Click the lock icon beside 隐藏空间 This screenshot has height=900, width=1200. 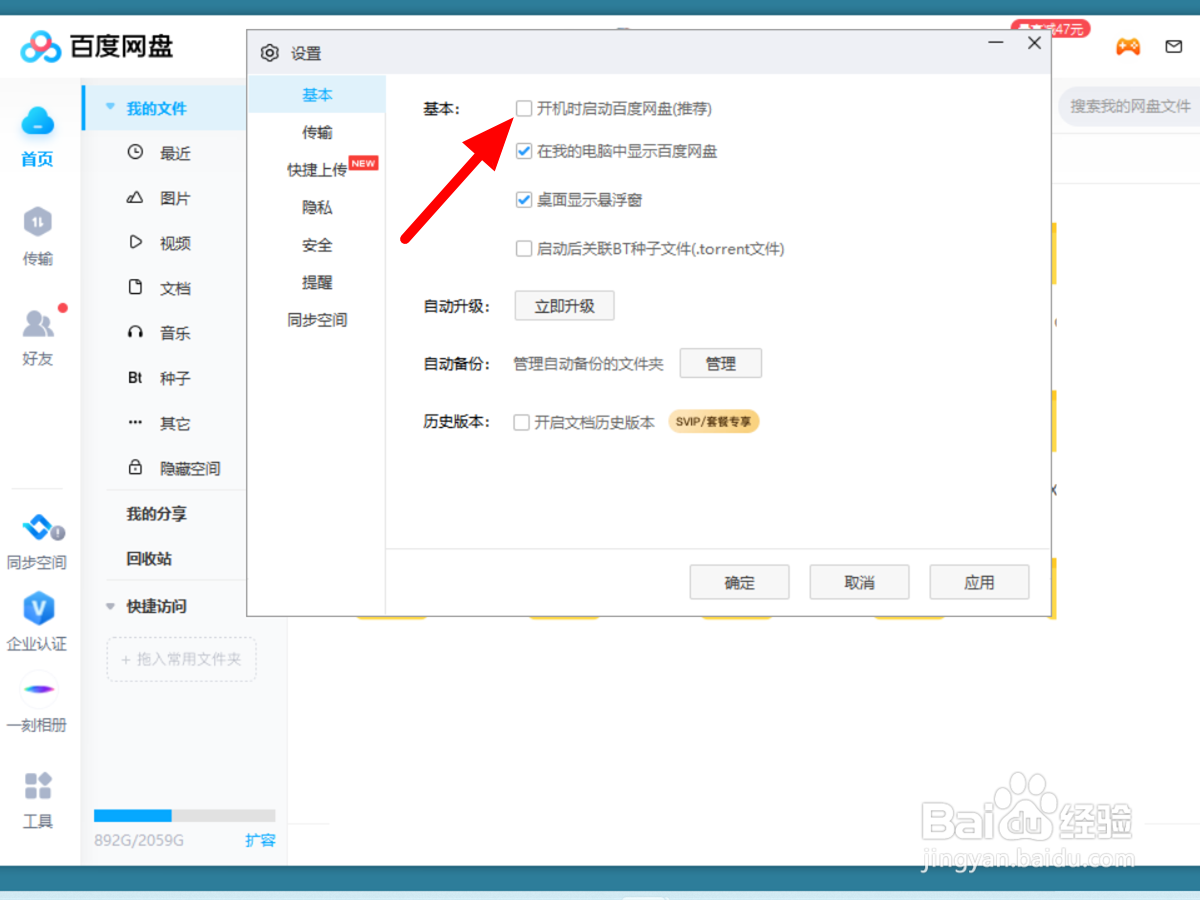(x=135, y=467)
